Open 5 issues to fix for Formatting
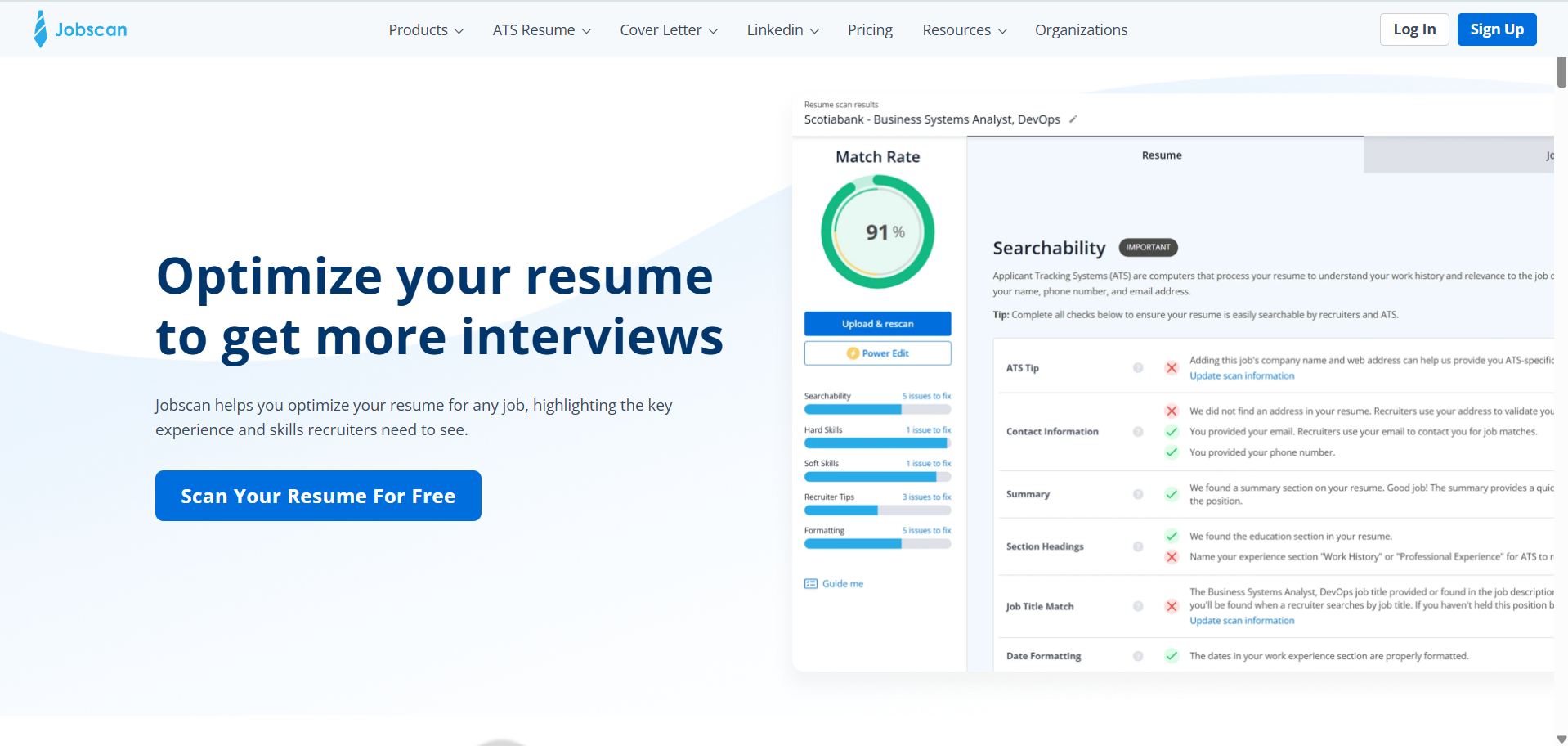The width and height of the screenshot is (1568, 746). click(926, 530)
